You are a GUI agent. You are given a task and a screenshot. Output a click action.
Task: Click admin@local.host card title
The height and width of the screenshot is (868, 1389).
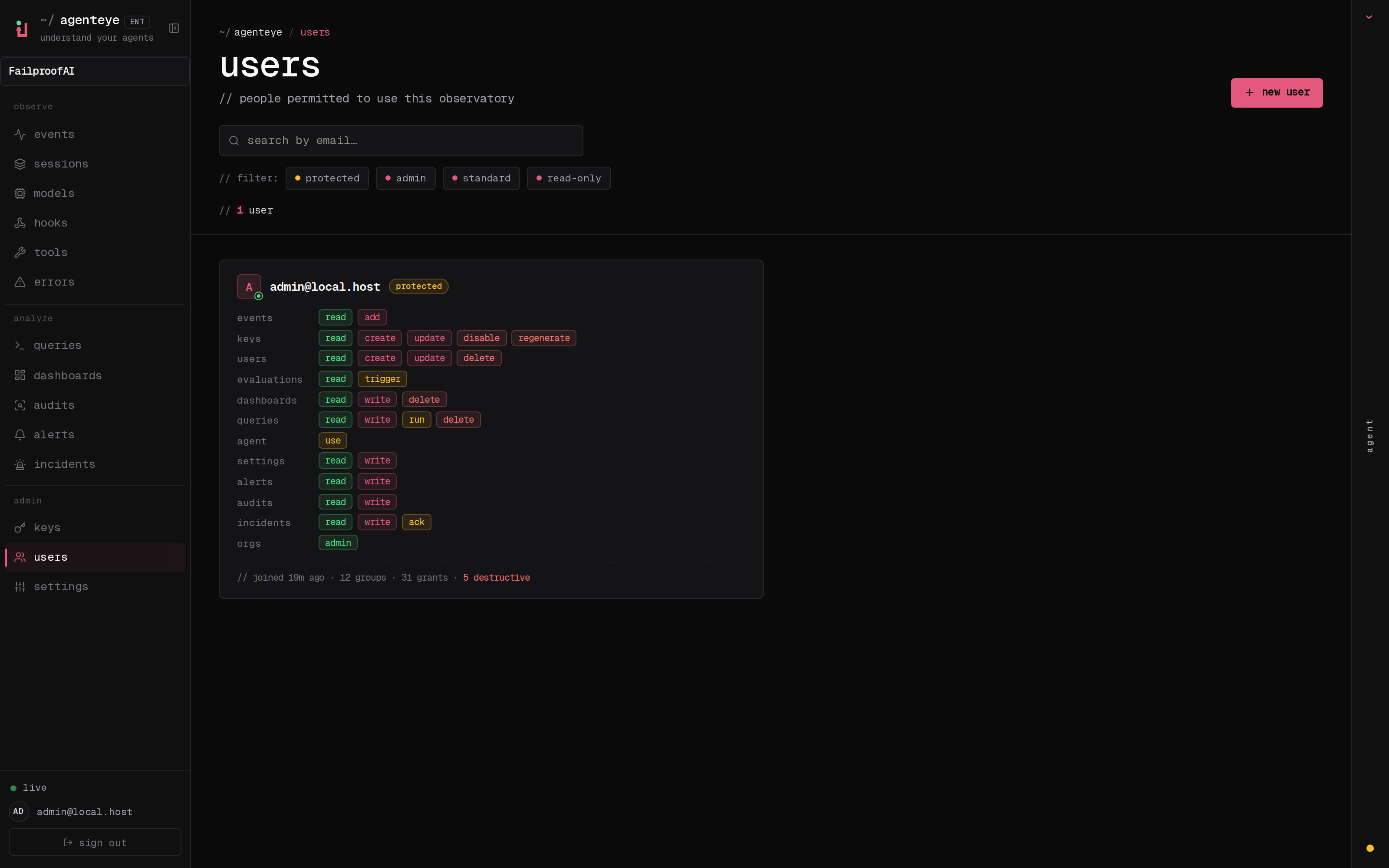click(325, 286)
